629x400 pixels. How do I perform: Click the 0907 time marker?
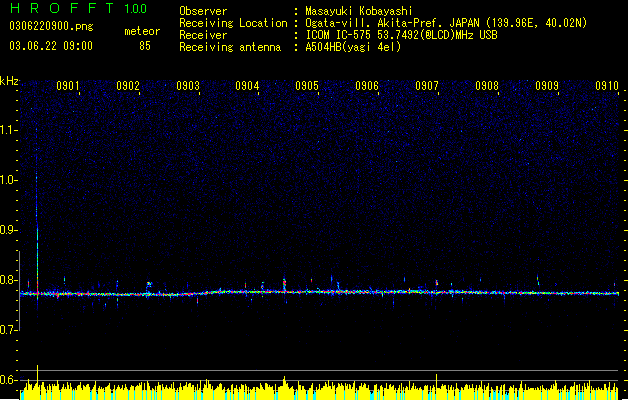point(427,86)
